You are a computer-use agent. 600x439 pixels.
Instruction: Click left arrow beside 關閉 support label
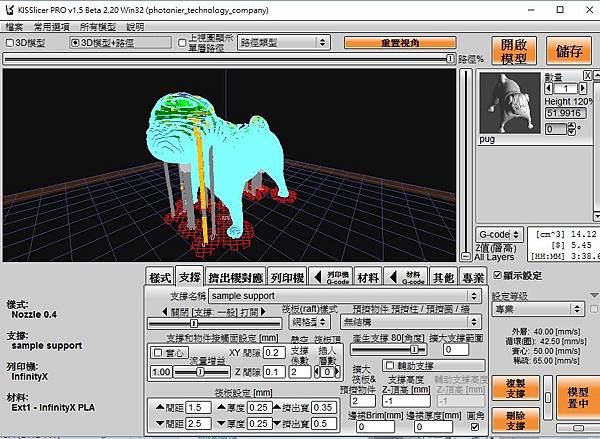coord(165,312)
